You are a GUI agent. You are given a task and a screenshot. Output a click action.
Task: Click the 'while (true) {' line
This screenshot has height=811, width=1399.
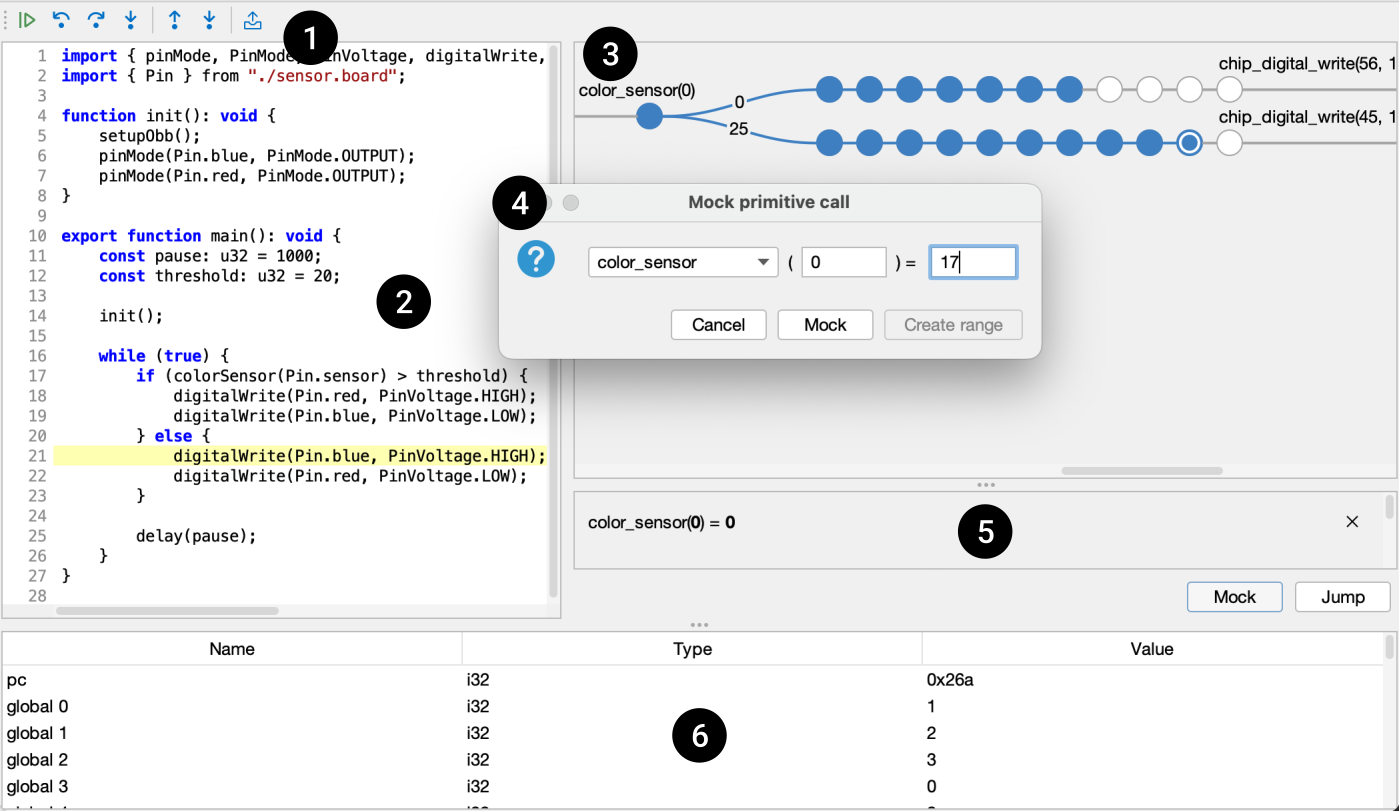pyautogui.click(x=164, y=356)
